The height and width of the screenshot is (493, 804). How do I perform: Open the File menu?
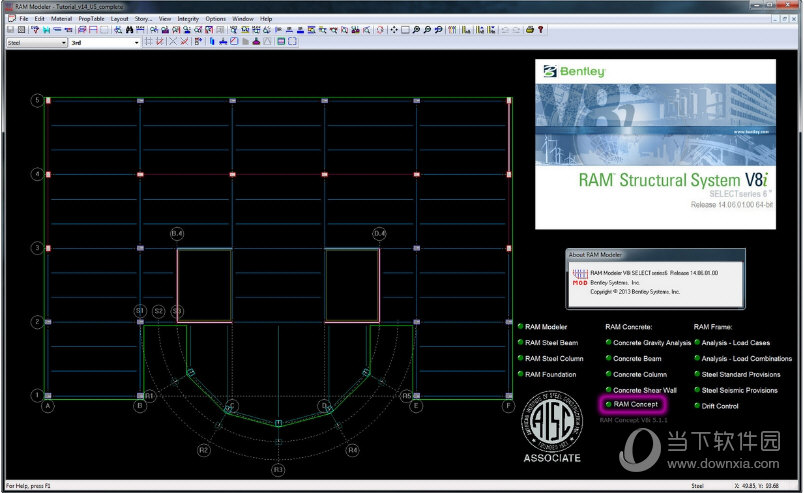tap(24, 18)
